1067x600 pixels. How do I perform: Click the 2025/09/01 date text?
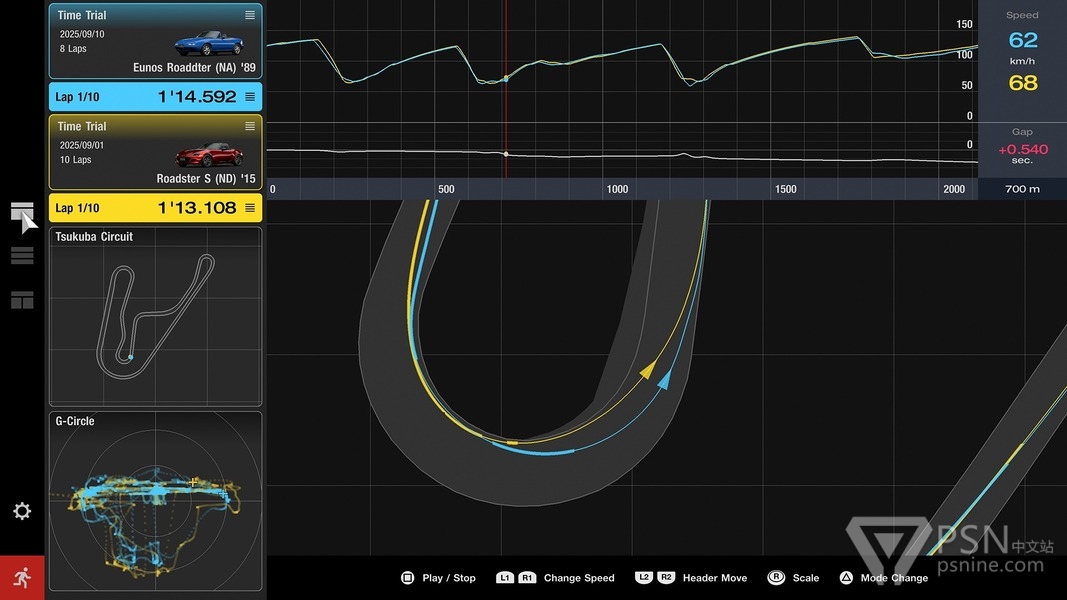[x=82, y=146]
